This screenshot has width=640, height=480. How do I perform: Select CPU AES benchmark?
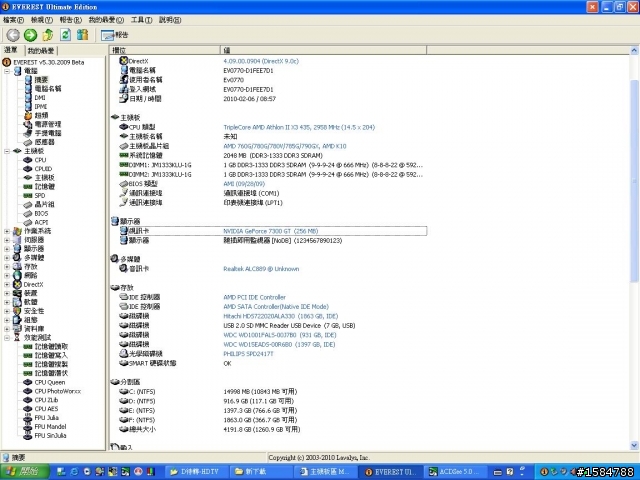(46, 409)
